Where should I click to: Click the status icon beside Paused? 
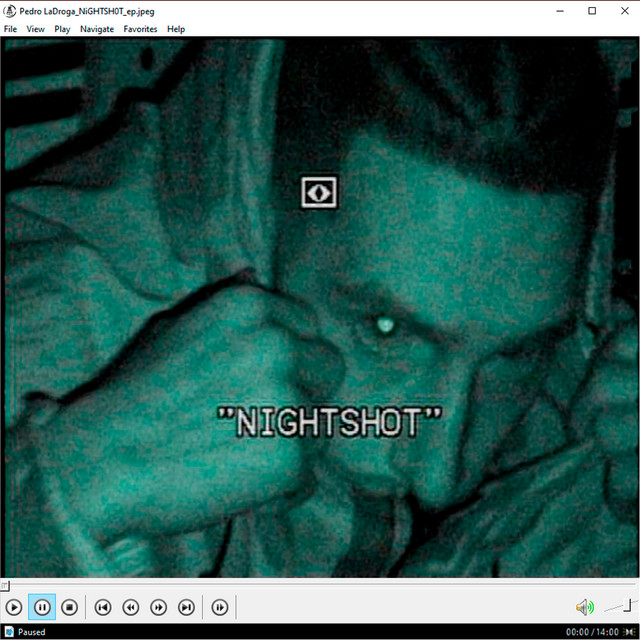[x=9, y=632]
